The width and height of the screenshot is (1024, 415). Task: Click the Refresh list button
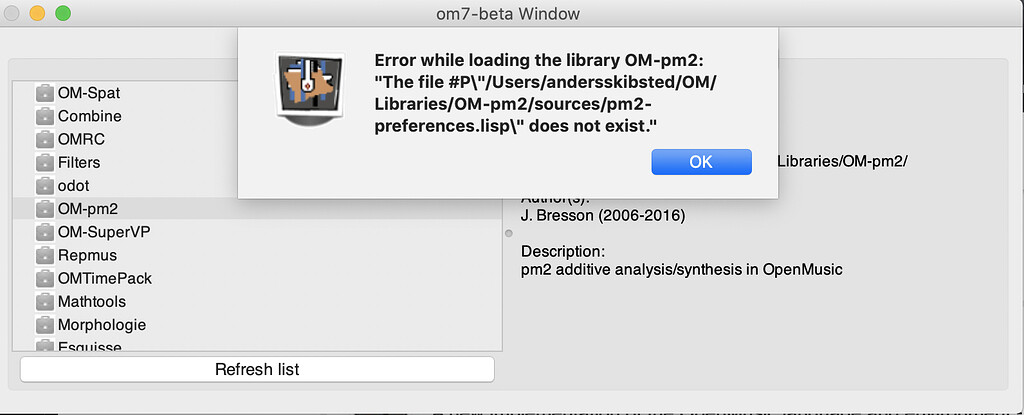257,369
